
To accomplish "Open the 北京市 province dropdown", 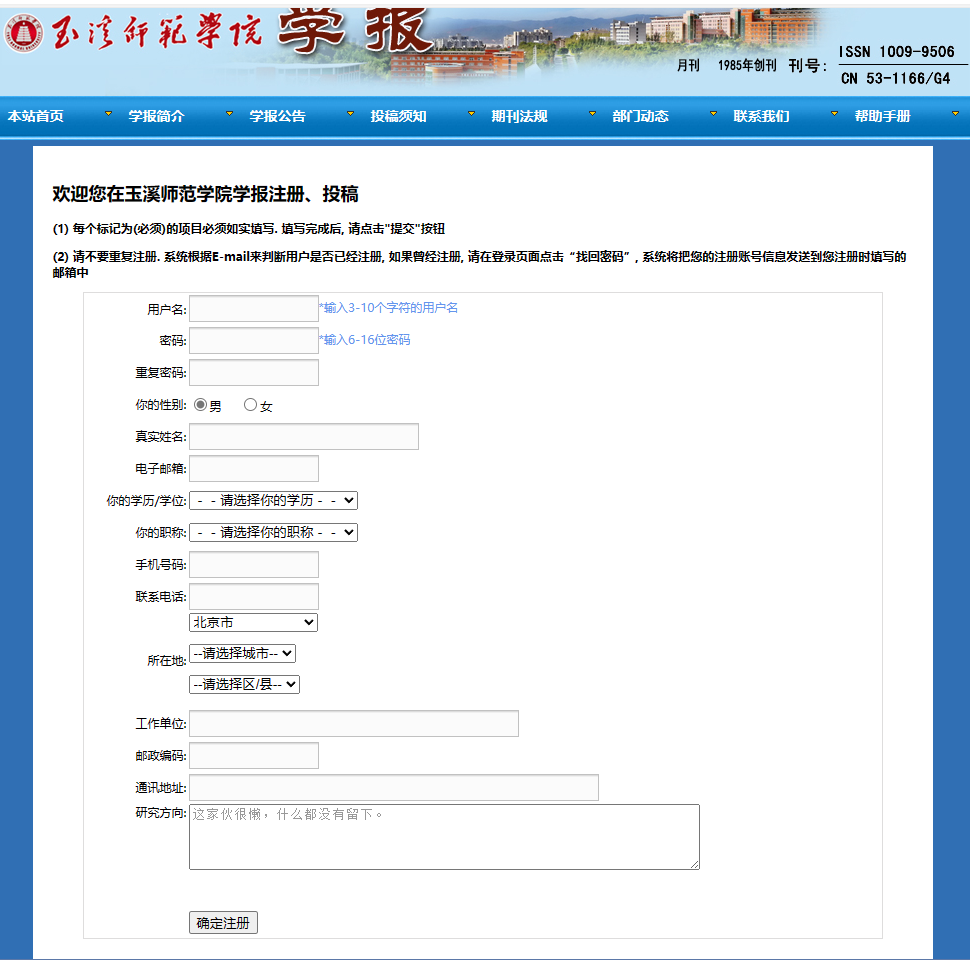I will point(252,621).
